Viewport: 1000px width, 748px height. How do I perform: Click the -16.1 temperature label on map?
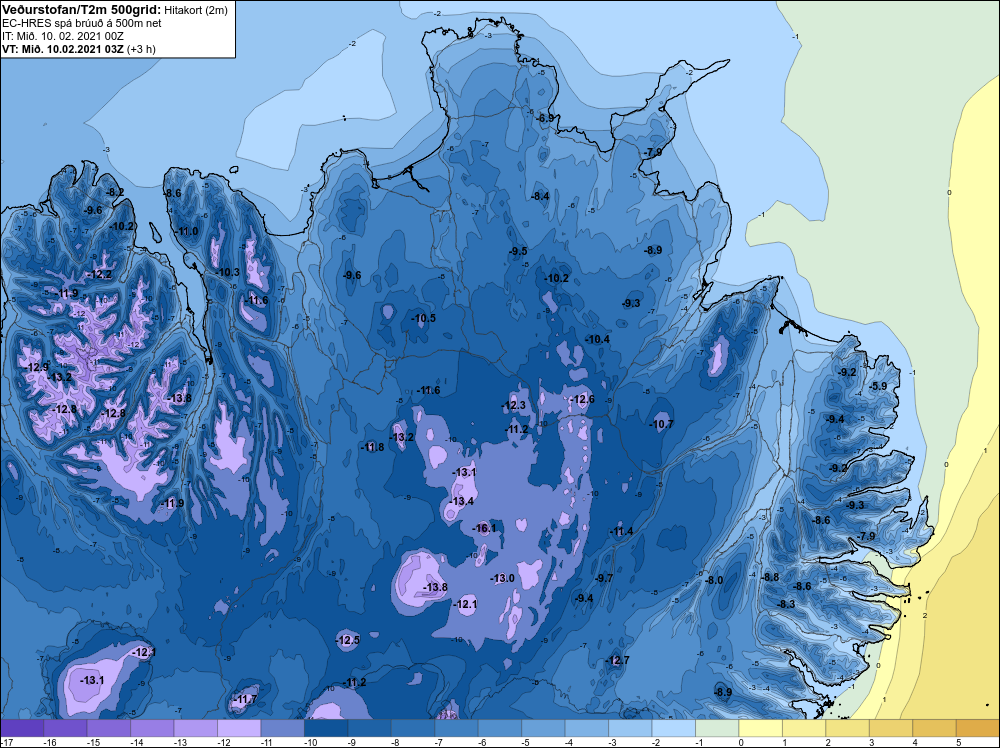484,528
